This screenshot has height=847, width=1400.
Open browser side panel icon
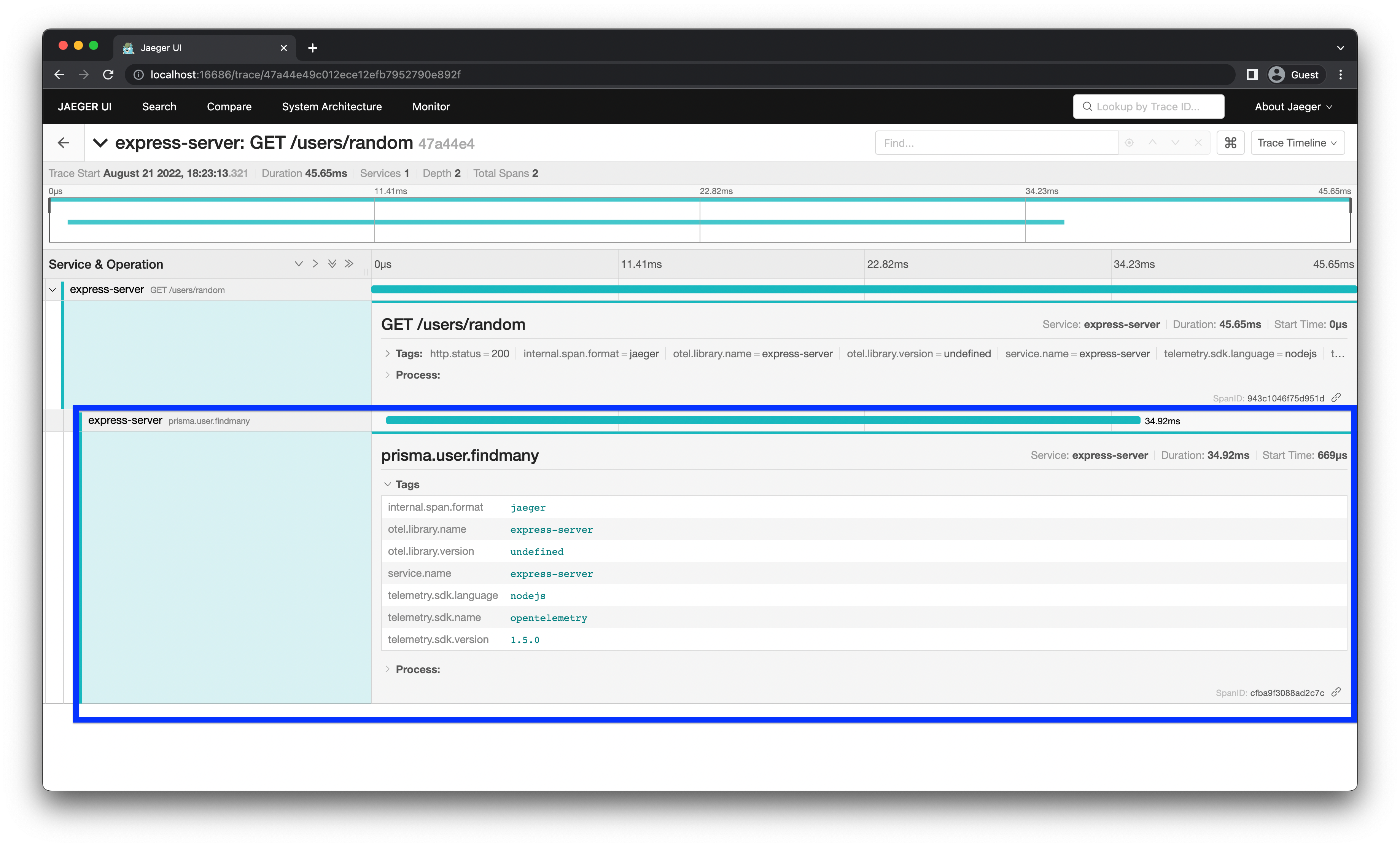tap(1252, 75)
